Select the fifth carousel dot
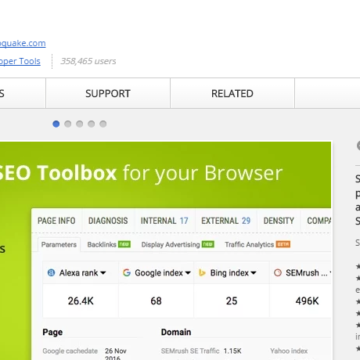The image size is (360, 360). pos(103,124)
